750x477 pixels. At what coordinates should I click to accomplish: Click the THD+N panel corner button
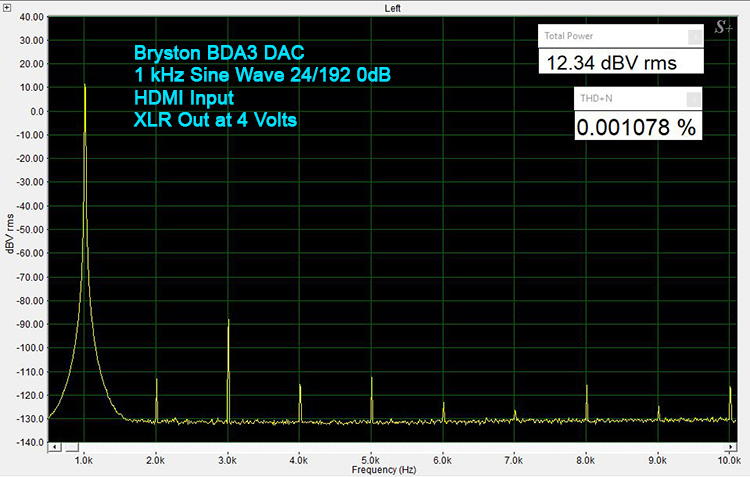(693, 98)
